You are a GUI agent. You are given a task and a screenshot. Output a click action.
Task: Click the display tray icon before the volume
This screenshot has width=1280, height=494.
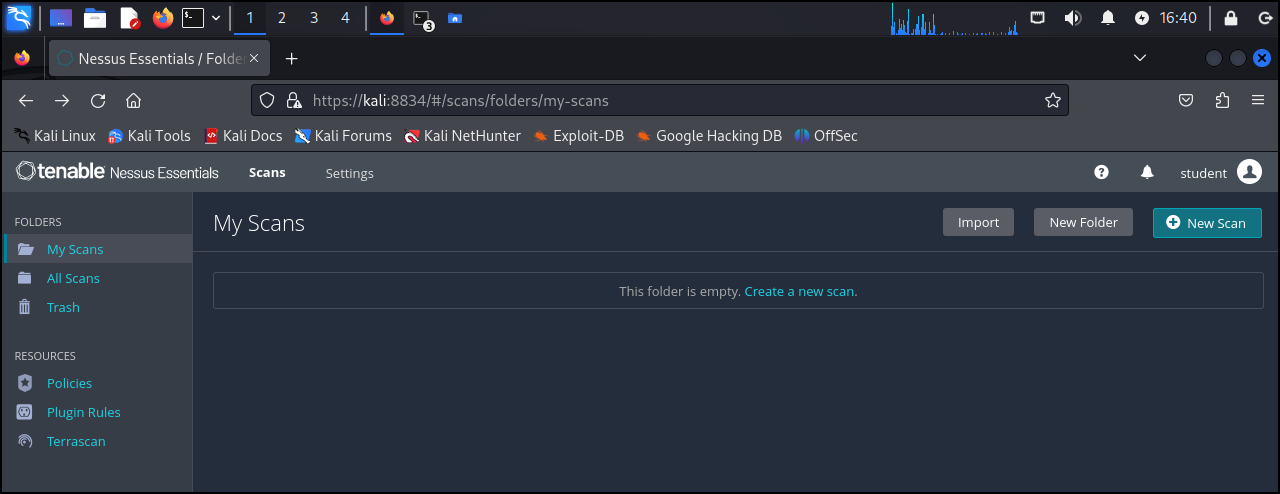[x=1038, y=17]
